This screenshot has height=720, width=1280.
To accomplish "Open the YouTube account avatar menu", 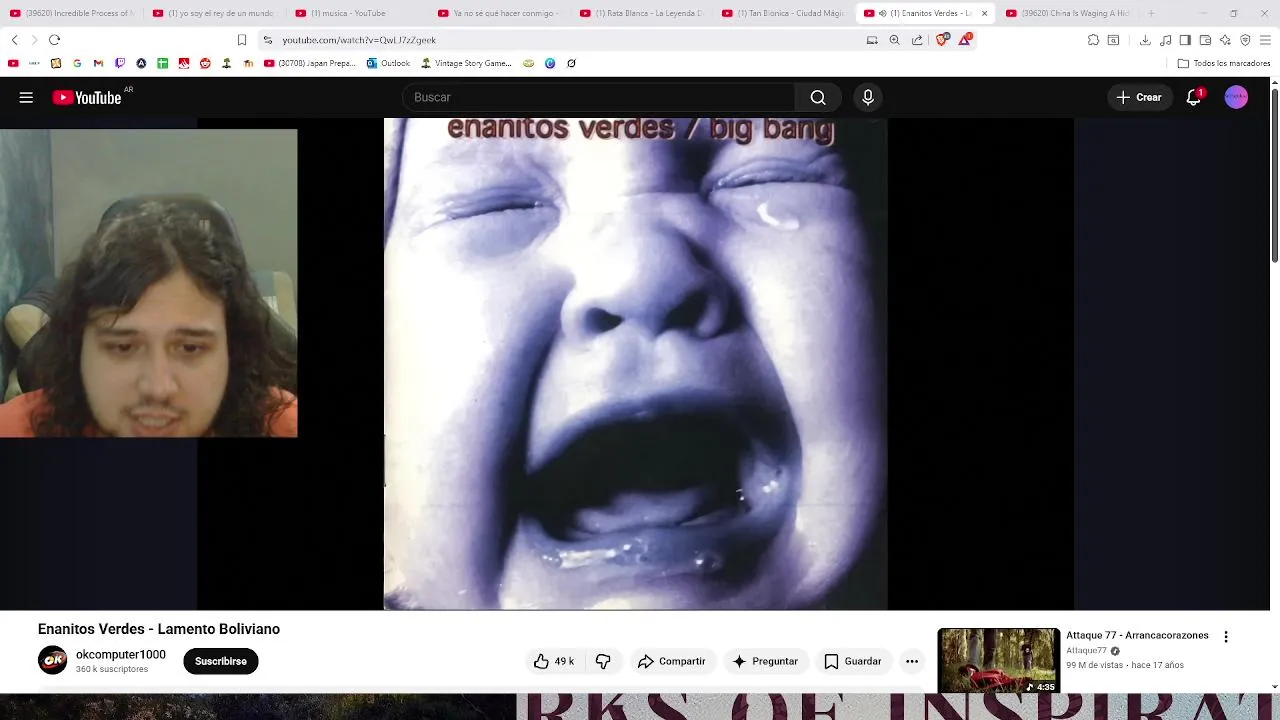I will 1236,97.
